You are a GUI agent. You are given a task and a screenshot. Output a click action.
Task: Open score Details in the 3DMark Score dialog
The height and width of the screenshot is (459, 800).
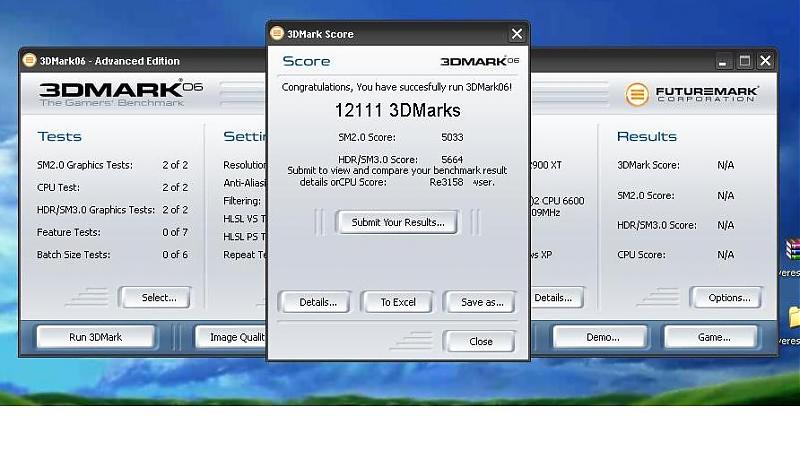point(317,302)
